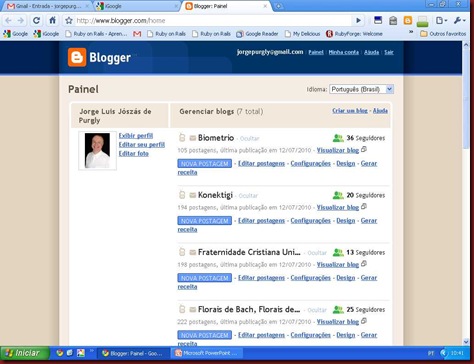Open Visualizar blog for Konektigi
Image resolution: width=474 pixels, height=364 pixels.
pyautogui.click(x=338, y=208)
